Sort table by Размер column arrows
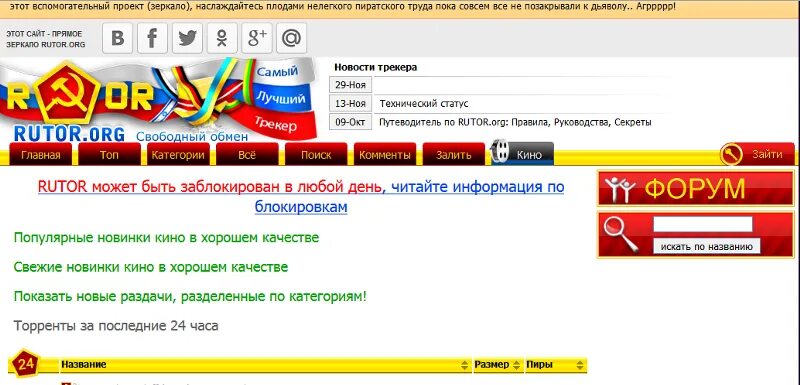Image resolution: width=800 pixels, height=385 pixels. [517, 365]
